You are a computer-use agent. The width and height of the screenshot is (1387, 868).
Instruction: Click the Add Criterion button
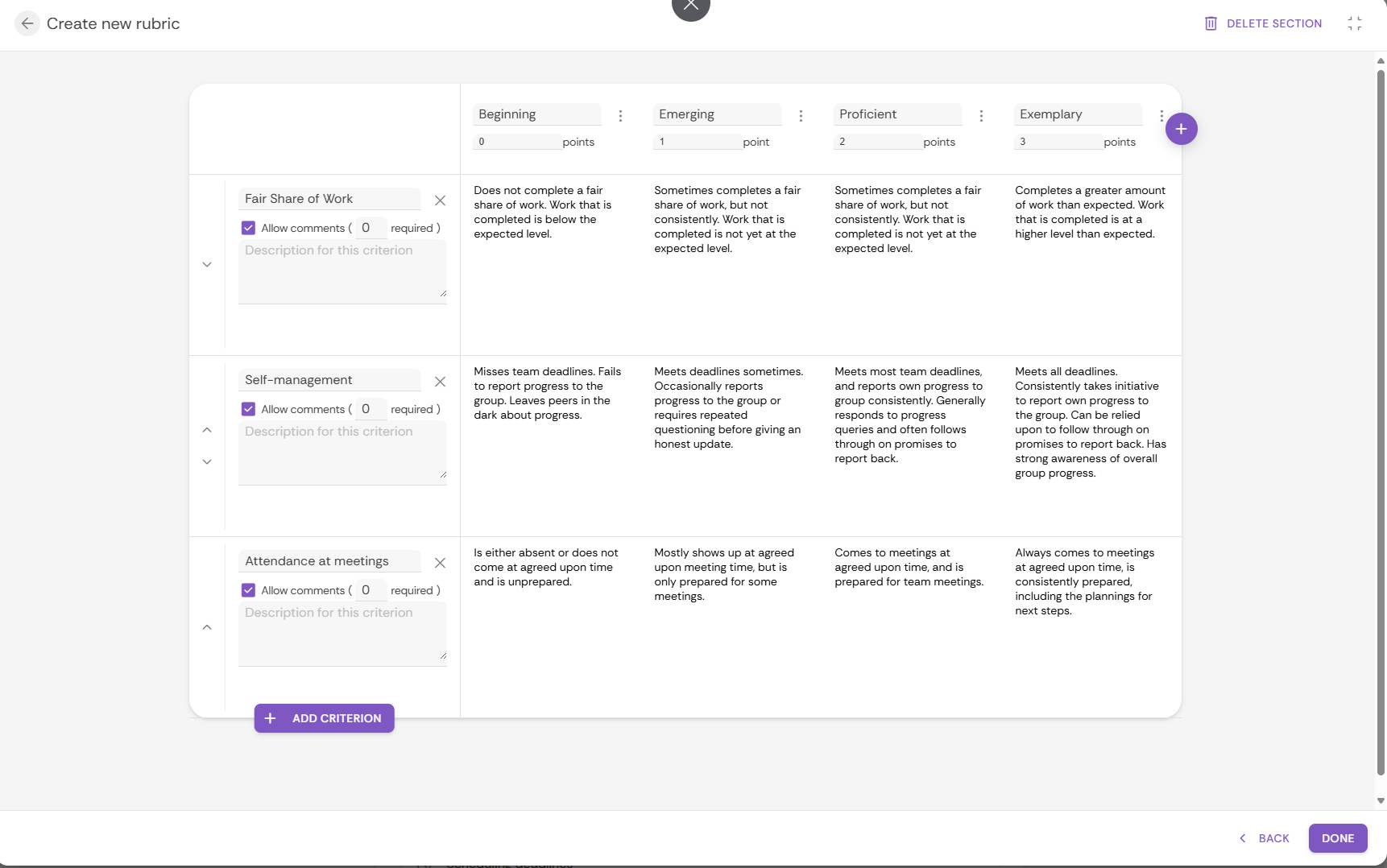[x=324, y=718]
